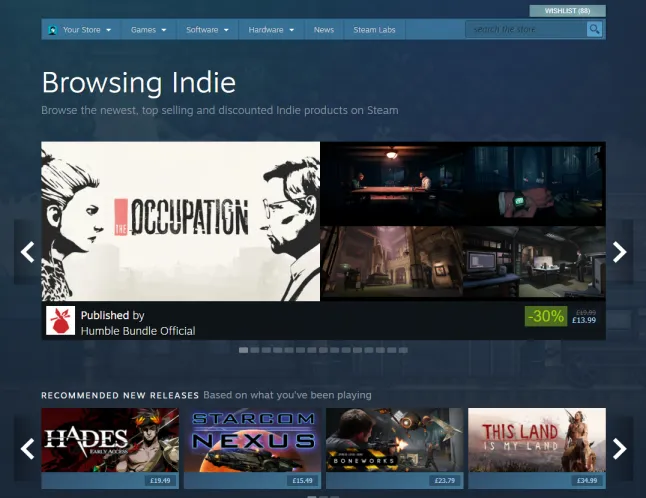Expand the Software dropdown menu

coord(207,30)
